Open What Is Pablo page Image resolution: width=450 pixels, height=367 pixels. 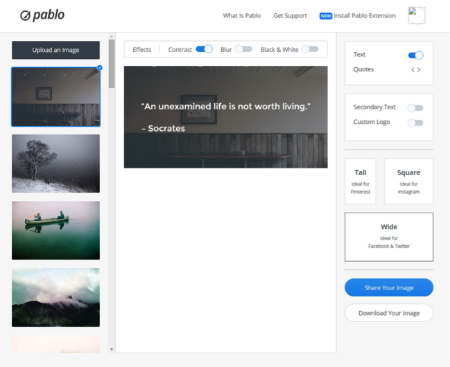coord(242,16)
